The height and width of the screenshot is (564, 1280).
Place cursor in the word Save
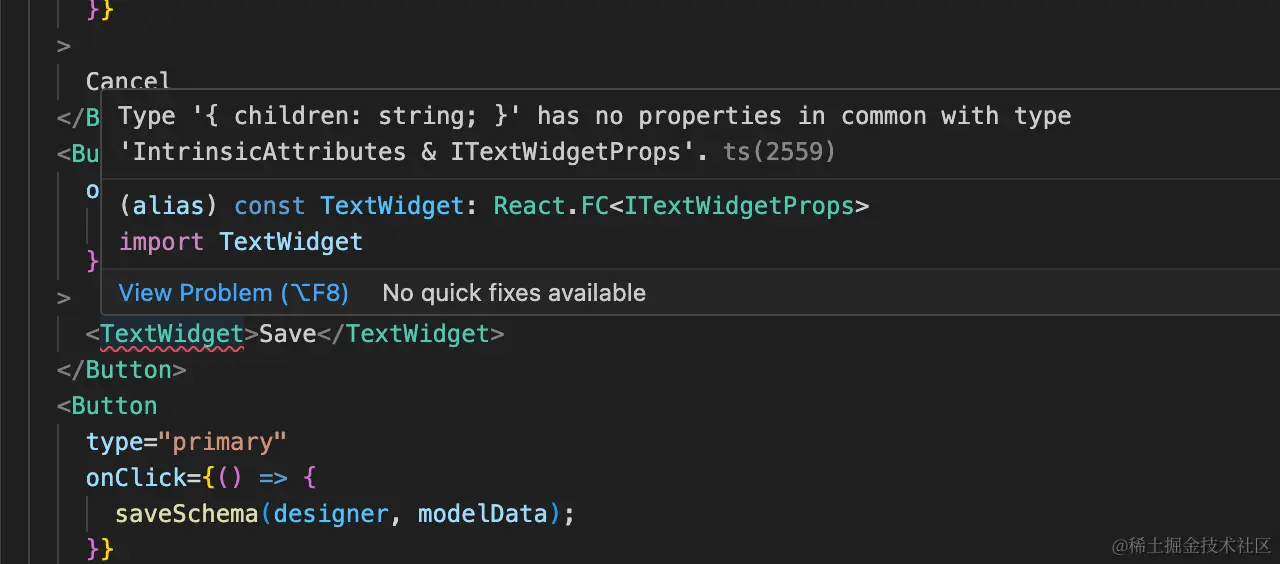point(288,334)
